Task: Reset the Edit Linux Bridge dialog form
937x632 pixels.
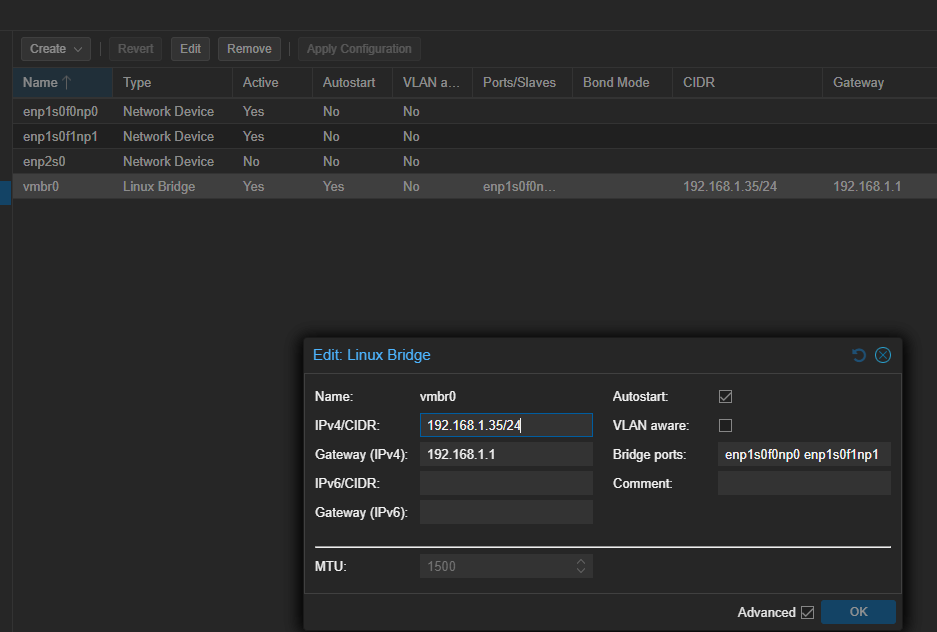Action: pos(859,355)
